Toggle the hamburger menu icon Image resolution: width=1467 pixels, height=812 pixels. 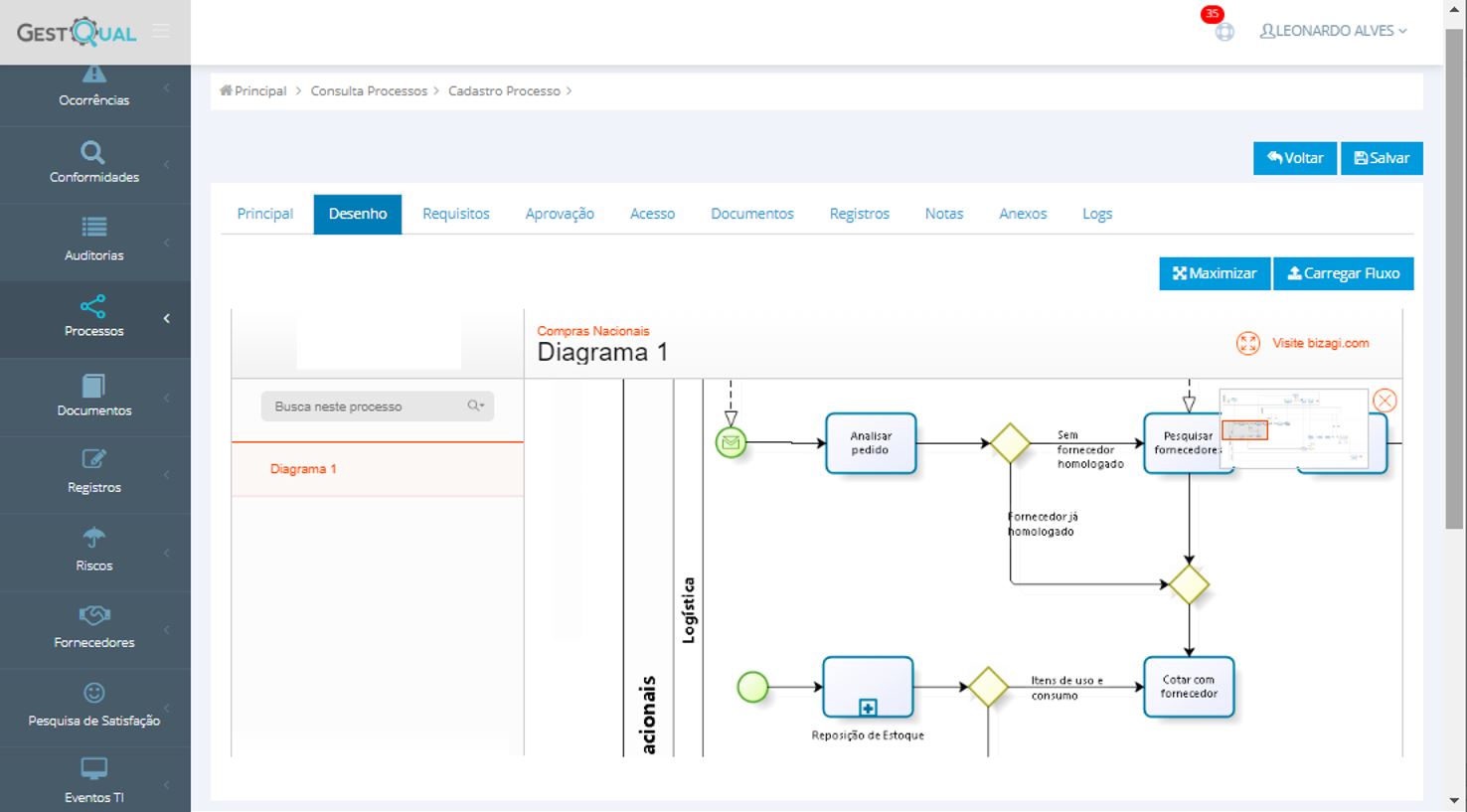click(x=161, y=32)
